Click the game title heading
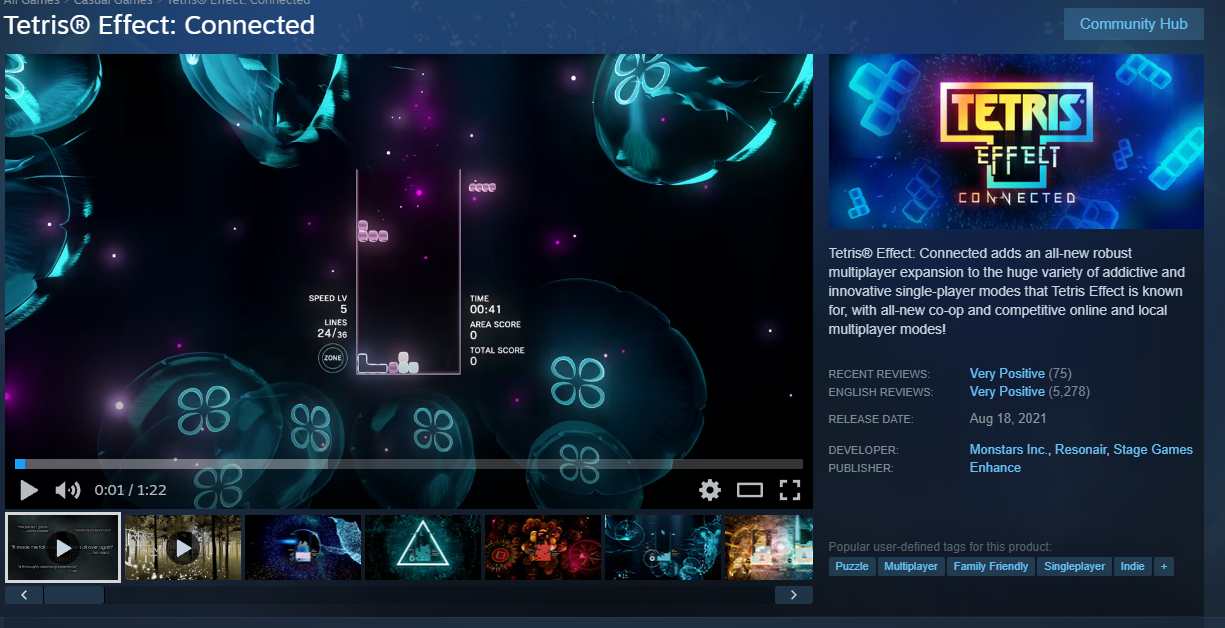1225x628 pixels. coord(160,25)
